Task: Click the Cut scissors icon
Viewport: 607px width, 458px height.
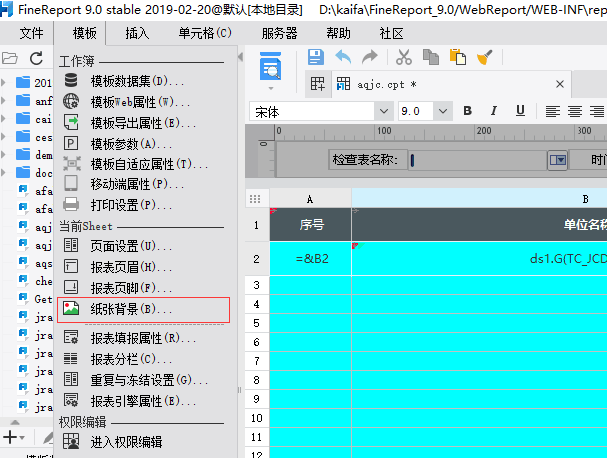Action: coord(404,57)
